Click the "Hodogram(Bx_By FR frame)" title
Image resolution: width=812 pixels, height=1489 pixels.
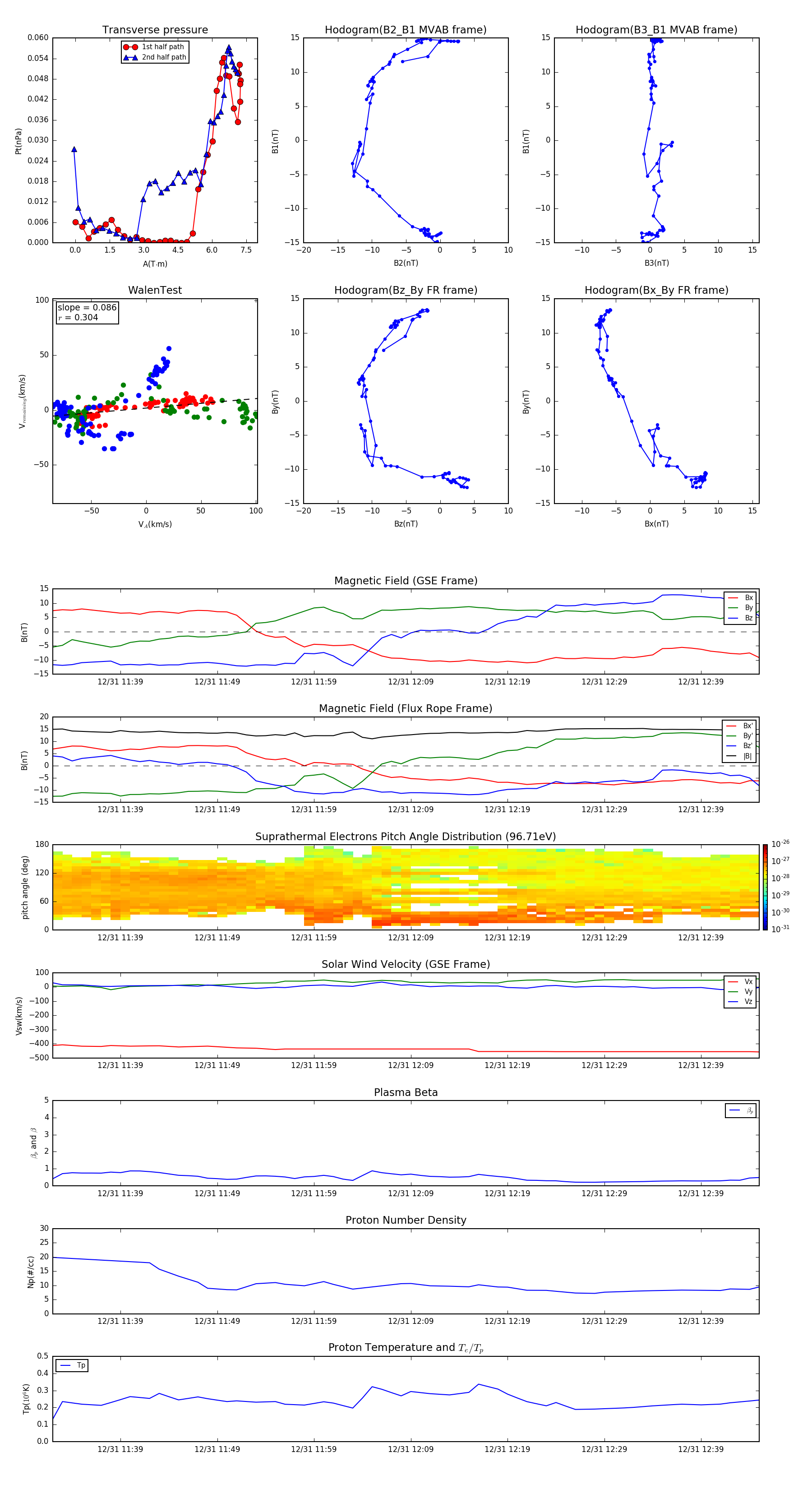(656, 290)
